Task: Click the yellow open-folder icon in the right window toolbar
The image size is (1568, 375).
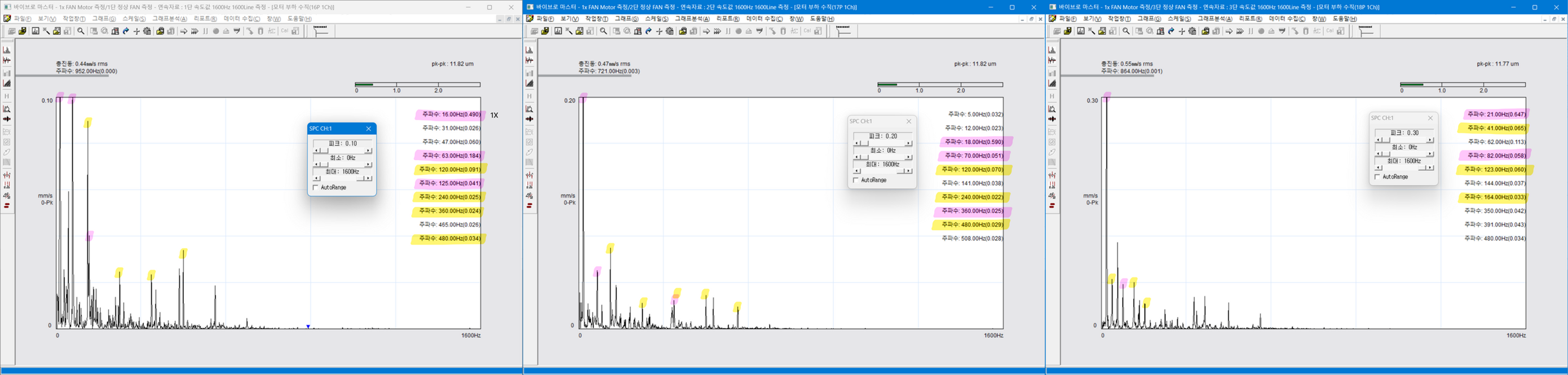Action: (1068, 31)
